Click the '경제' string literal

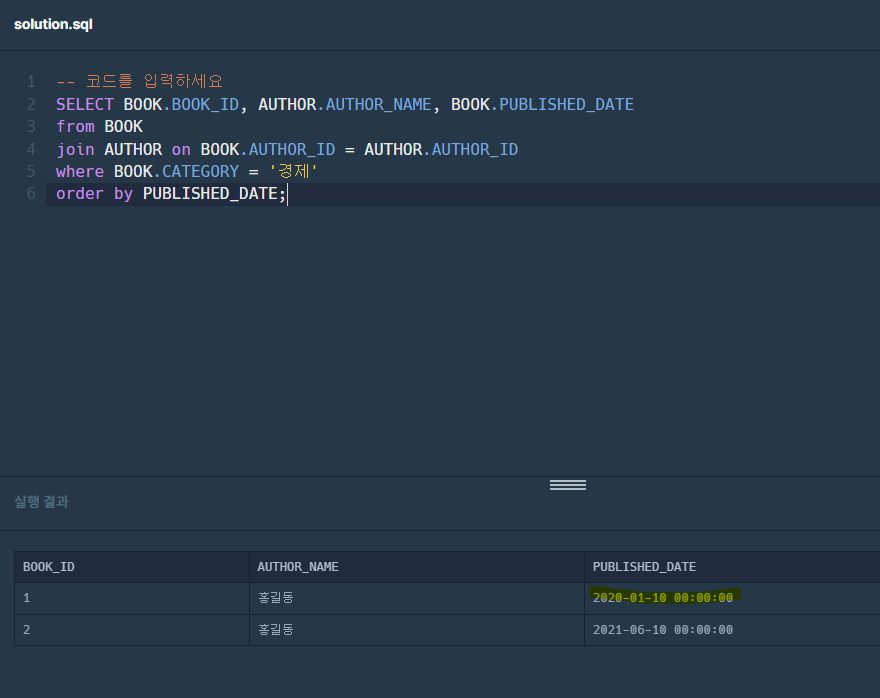(x=294, y=171)
